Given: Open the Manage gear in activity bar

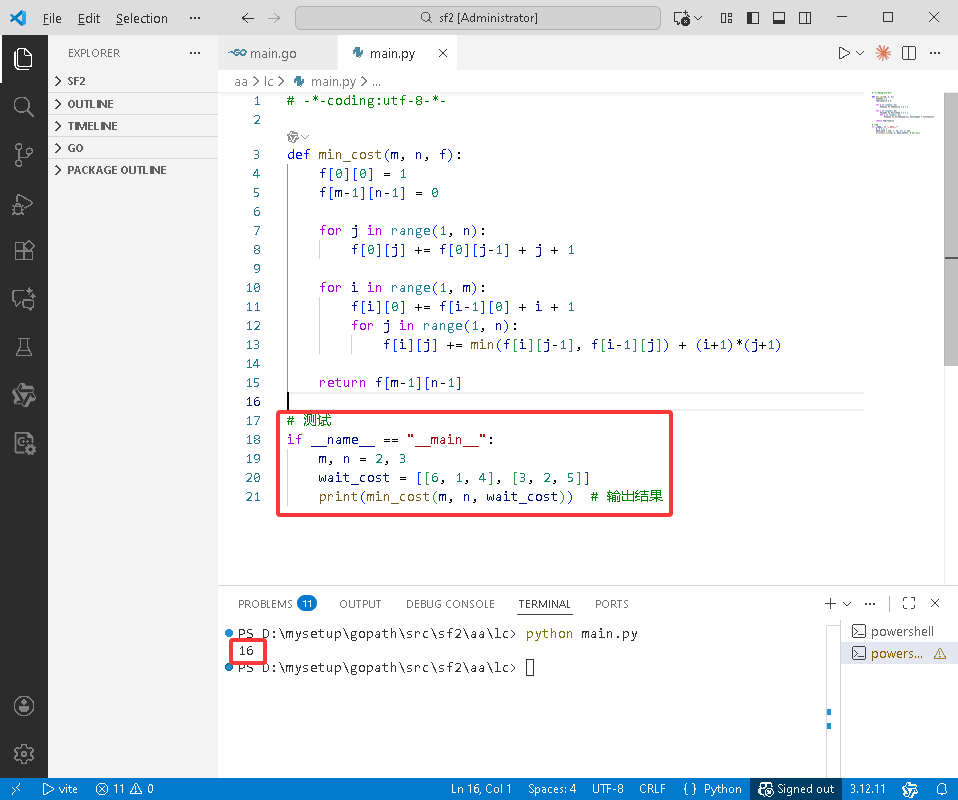Looking at the screenshot, I should click(x=23, y=754).
